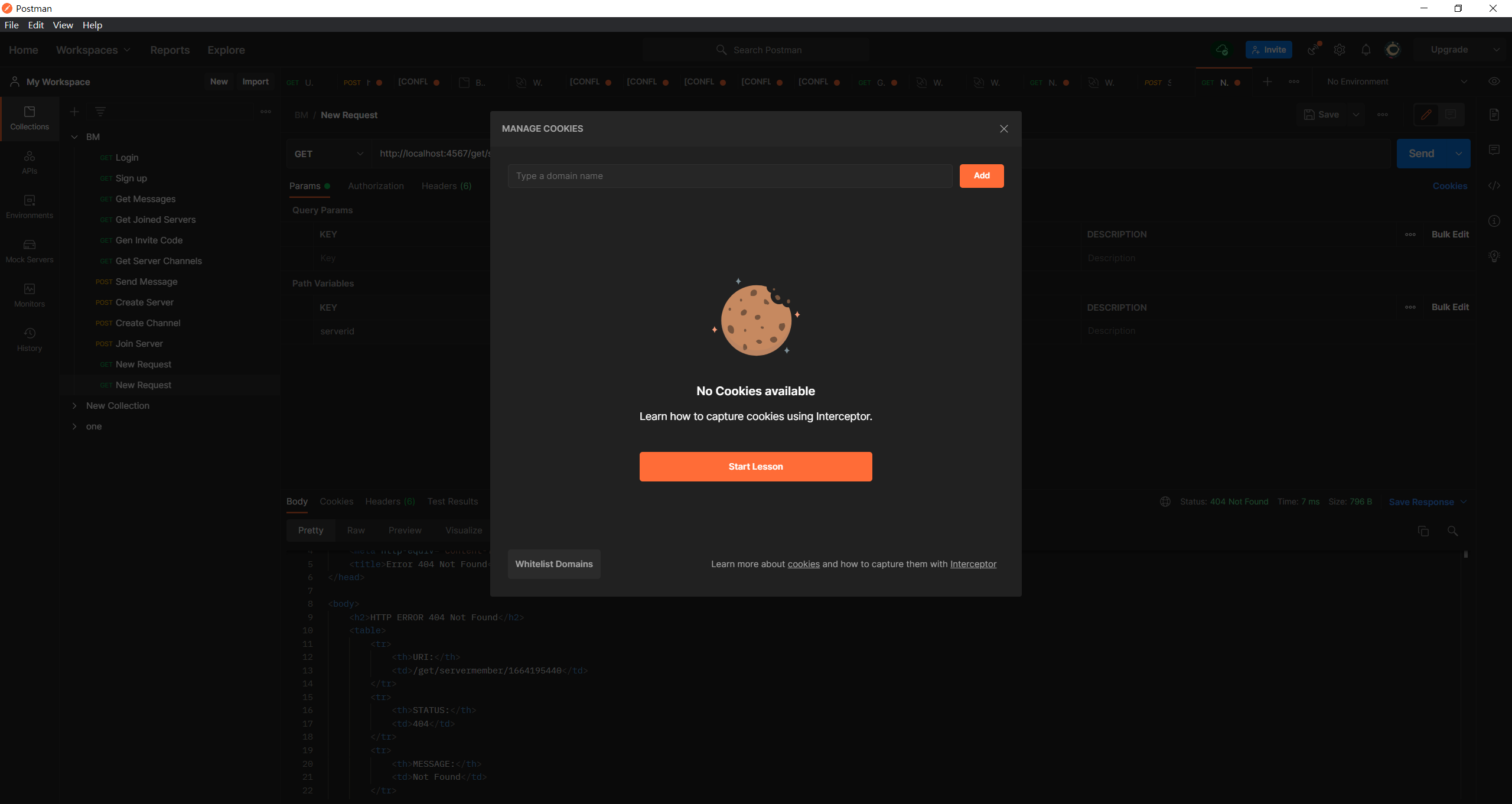Open notifications via the bell icon

[1366, 50]
